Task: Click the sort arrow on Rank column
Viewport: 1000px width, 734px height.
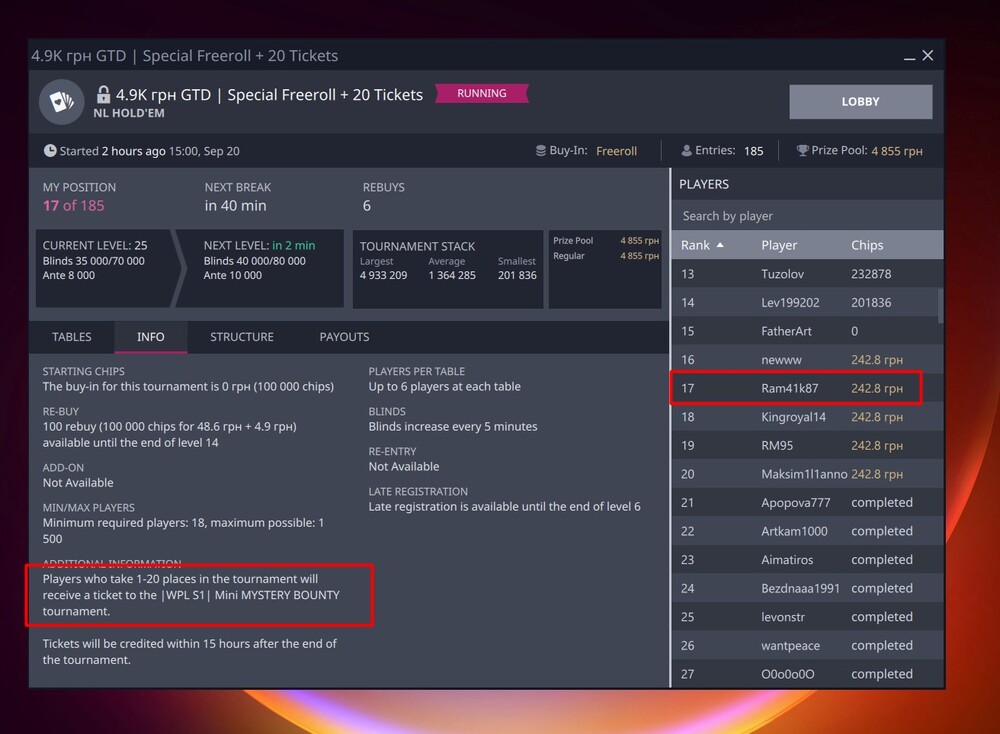Action: pyautogui.click(x=720, y=245)
